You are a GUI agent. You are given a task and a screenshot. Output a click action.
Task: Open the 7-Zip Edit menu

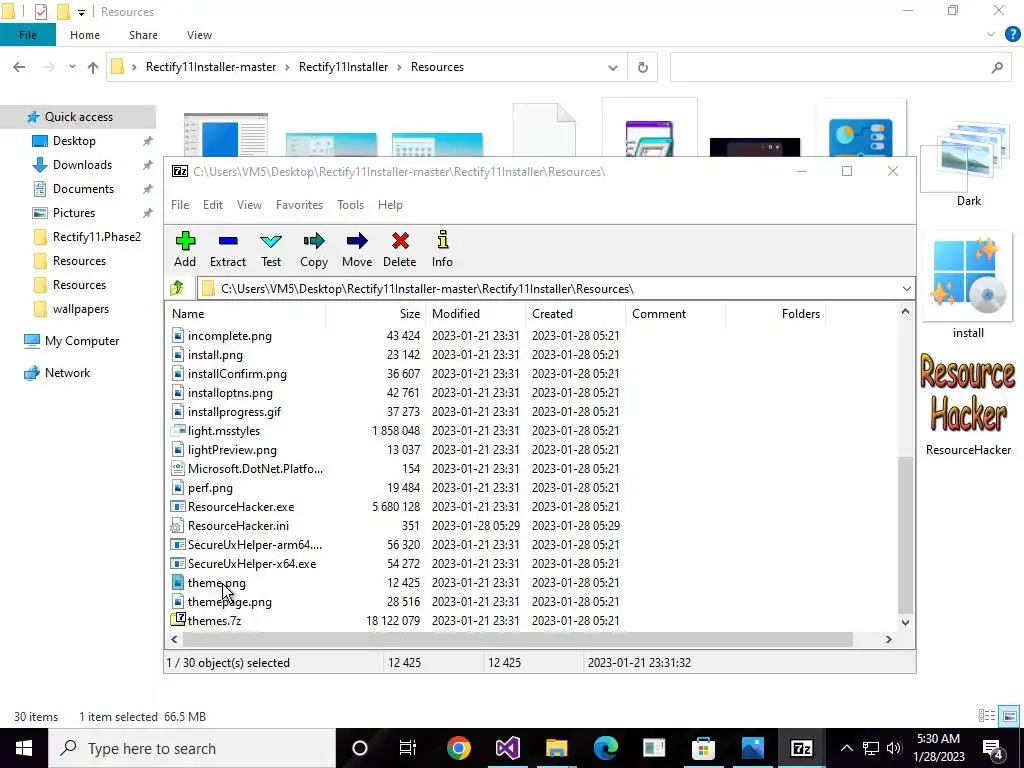[213, 204]
